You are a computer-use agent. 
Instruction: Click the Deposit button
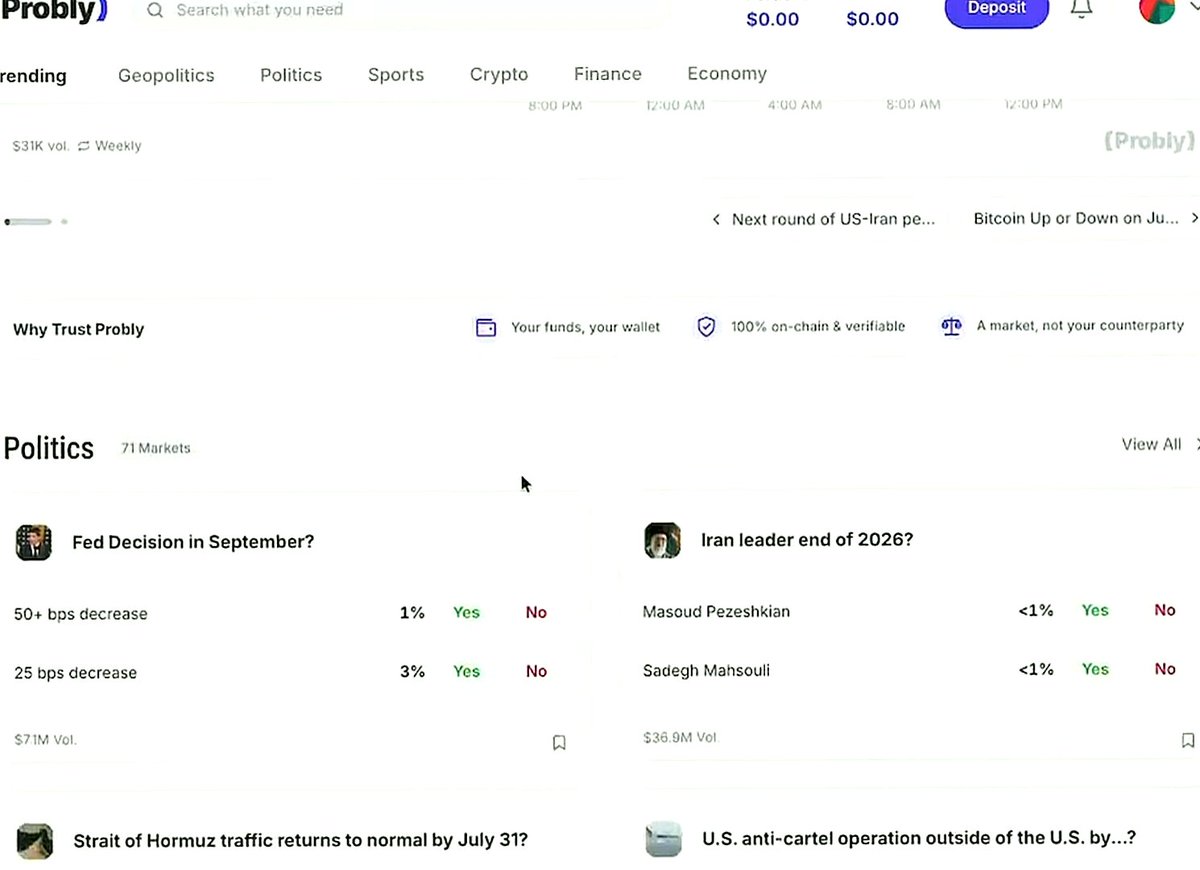coord(997,10)
